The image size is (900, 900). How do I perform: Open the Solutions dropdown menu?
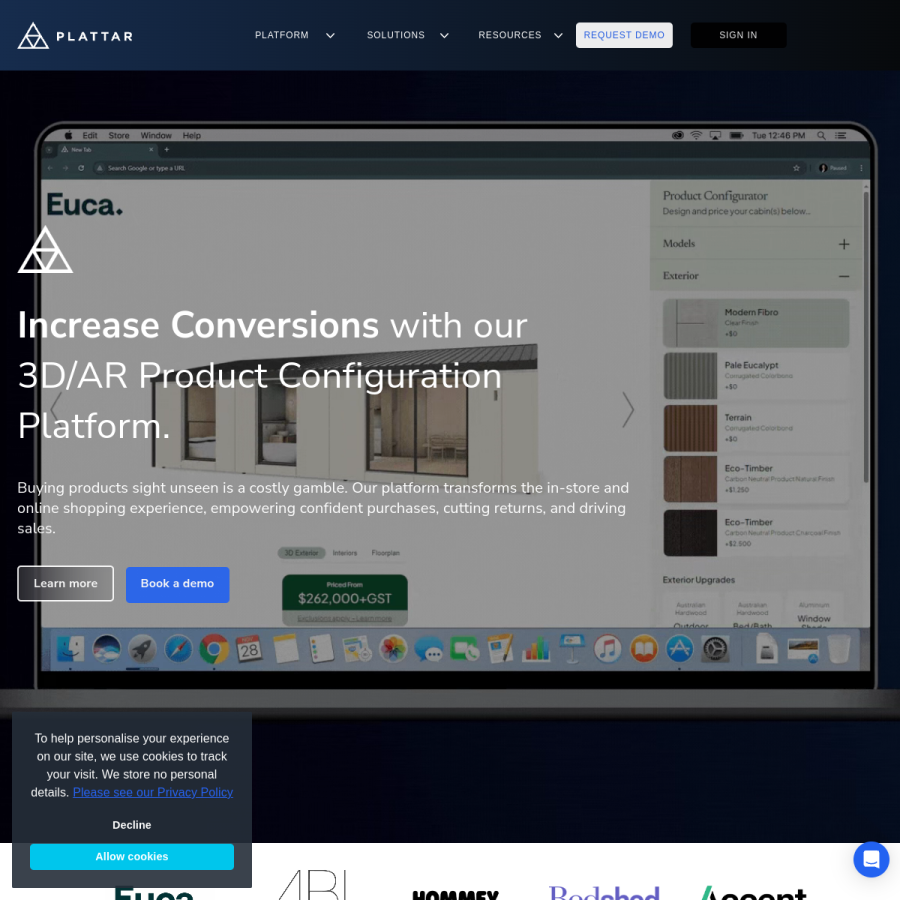coord(408,35)
